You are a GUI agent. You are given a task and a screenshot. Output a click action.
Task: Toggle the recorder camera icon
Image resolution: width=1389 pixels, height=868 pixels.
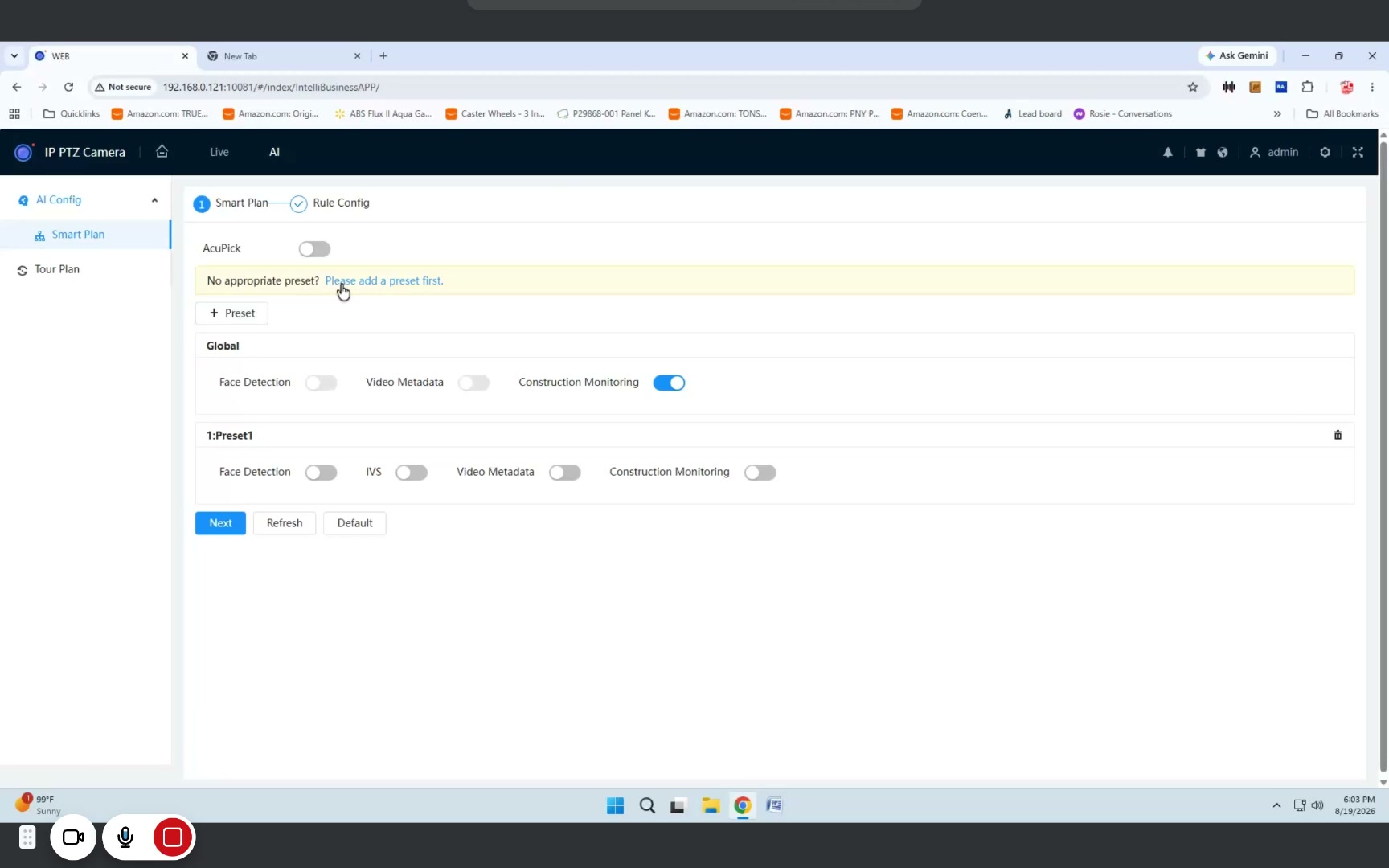(73, 837)
